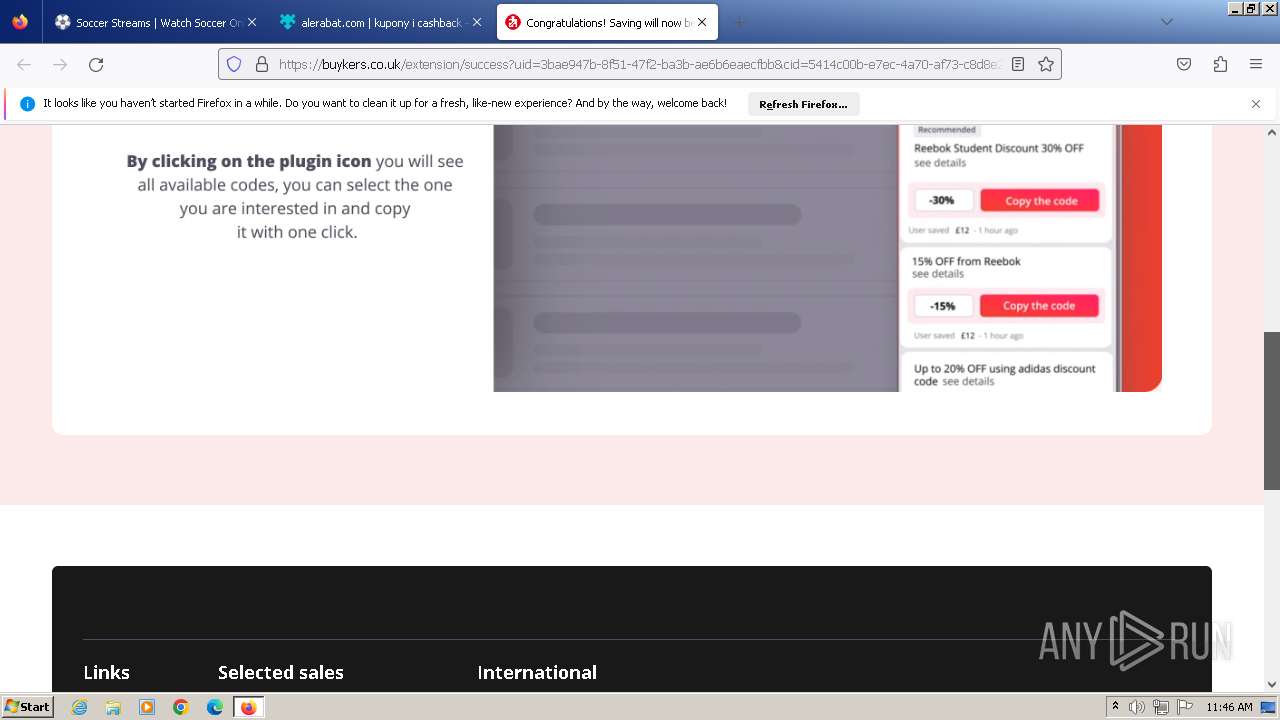View site security padlock info
Image resolution: width=1280 pixels, height=720 pixels.
262,64
